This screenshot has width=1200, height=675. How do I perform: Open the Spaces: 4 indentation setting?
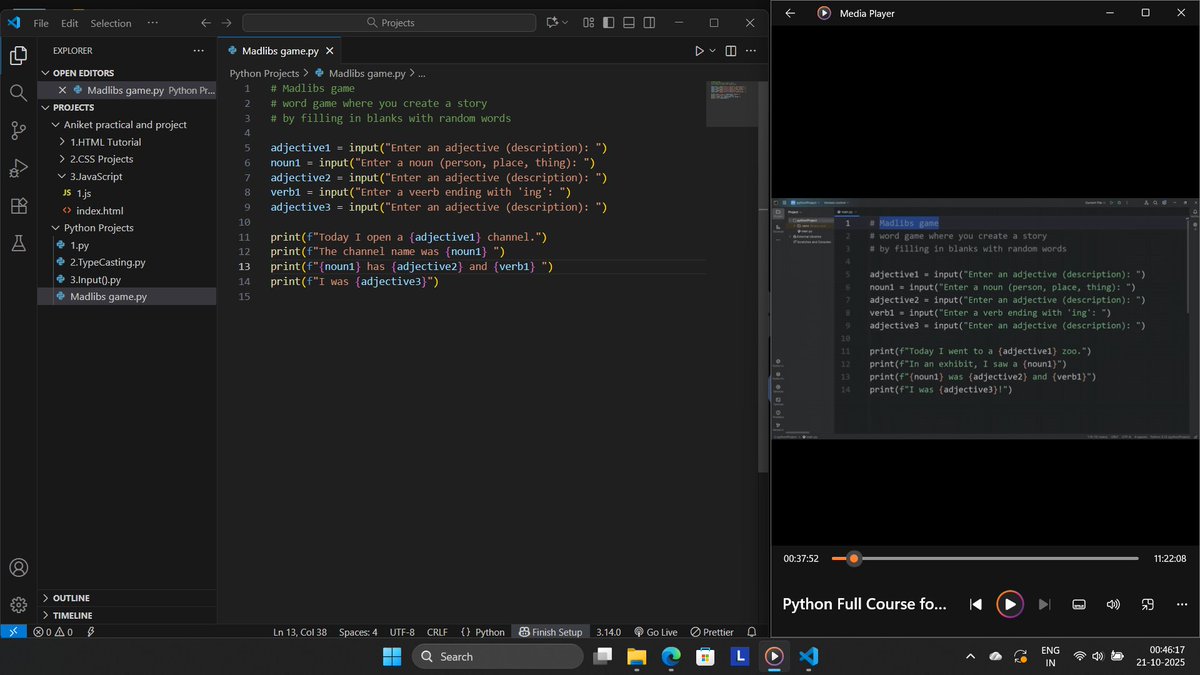(x=358, y=632)
